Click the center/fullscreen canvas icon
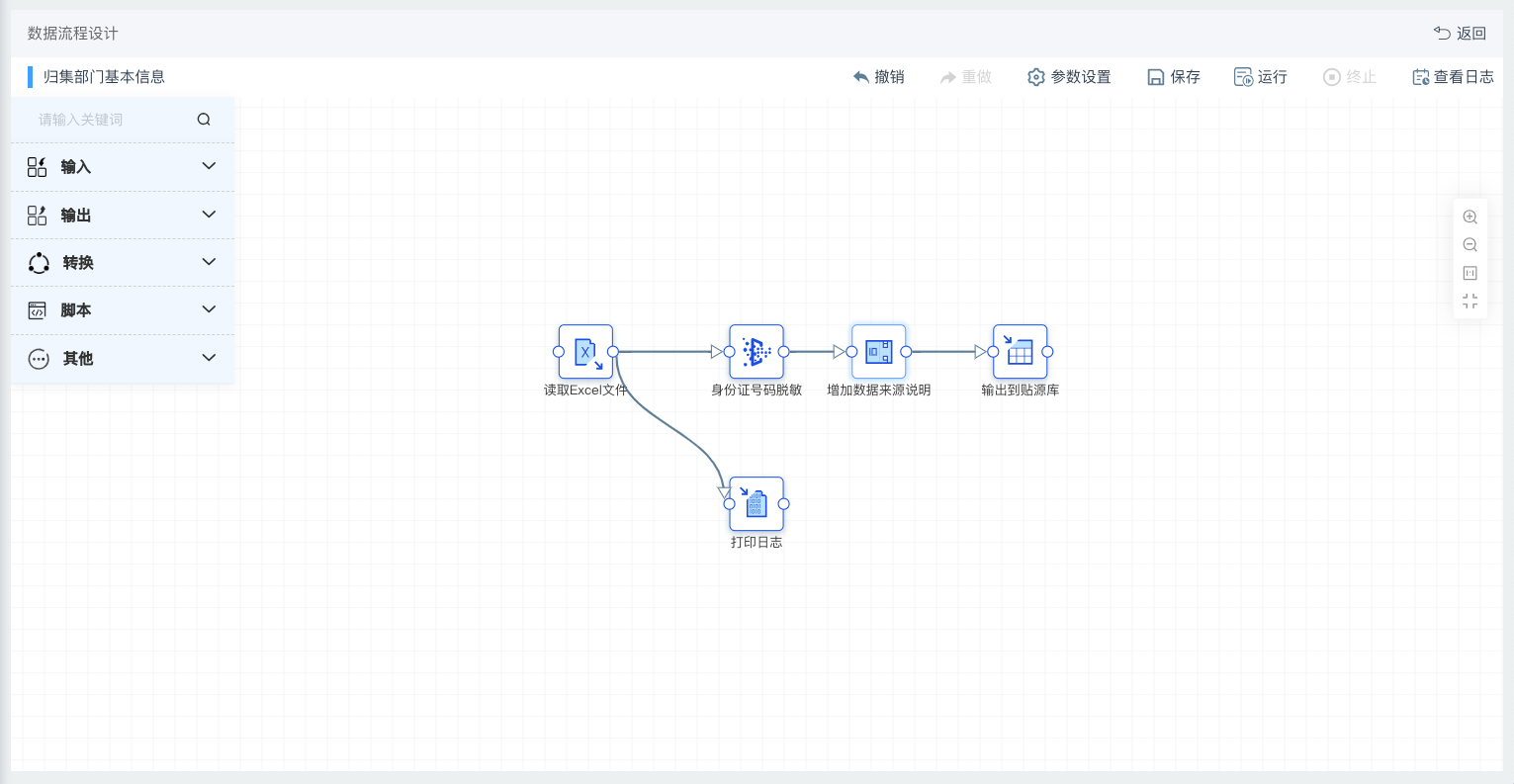This screenshot has height=784, width=1514. pyautogui.click(x=1470, y=300)
